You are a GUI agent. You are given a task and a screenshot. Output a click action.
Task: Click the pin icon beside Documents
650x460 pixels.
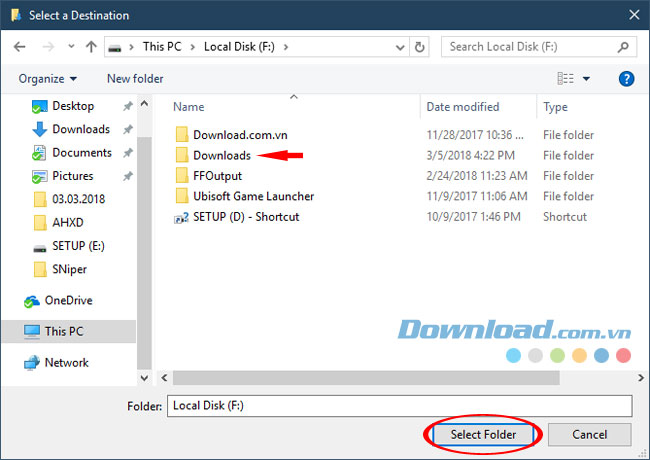coord(127,153)
